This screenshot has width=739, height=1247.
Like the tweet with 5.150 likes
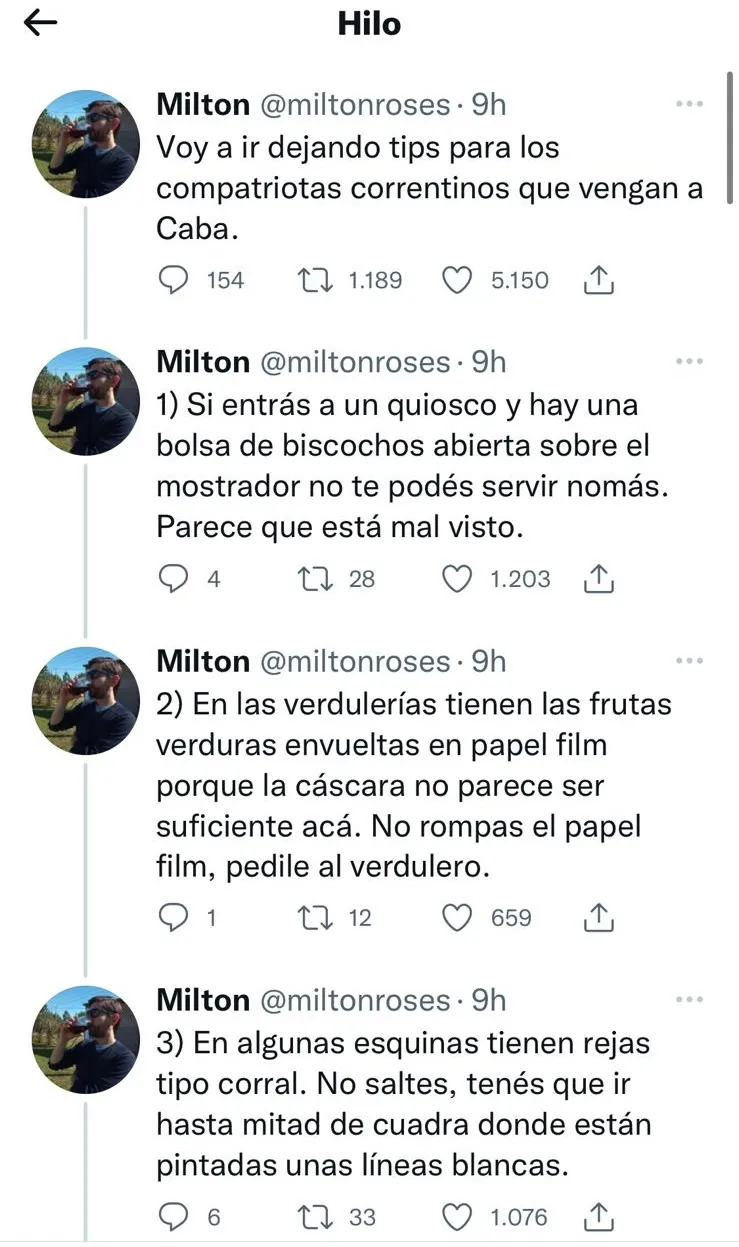pyautogui.click(x=457, y=281)
